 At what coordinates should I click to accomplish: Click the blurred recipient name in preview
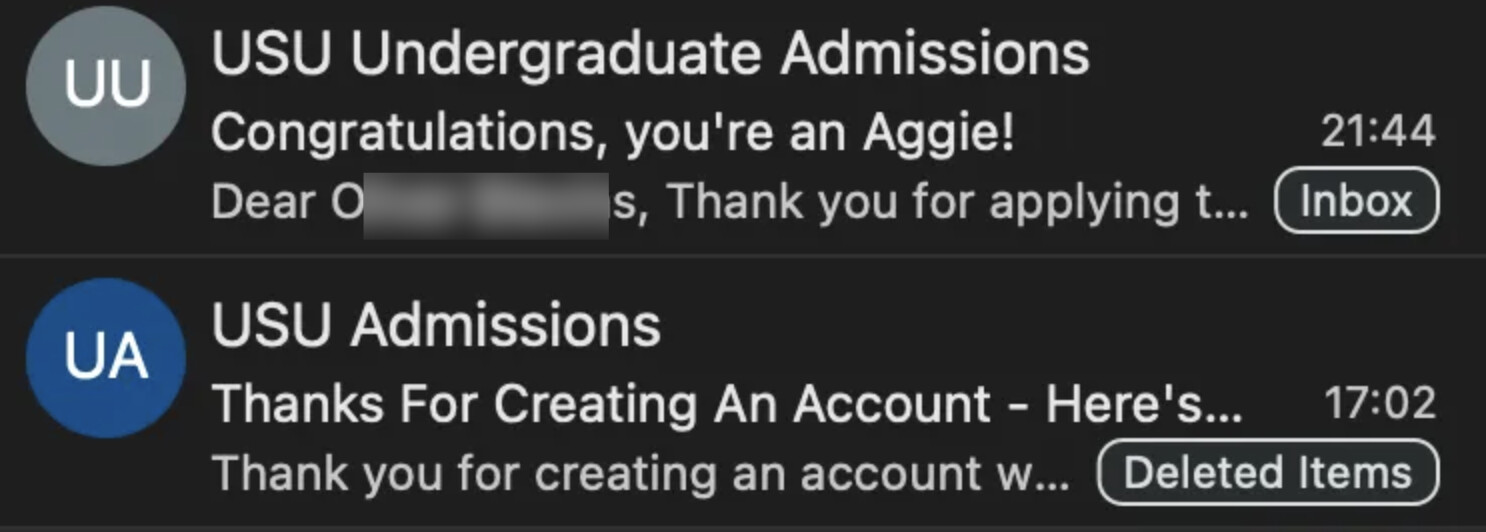tap(485, 205)
